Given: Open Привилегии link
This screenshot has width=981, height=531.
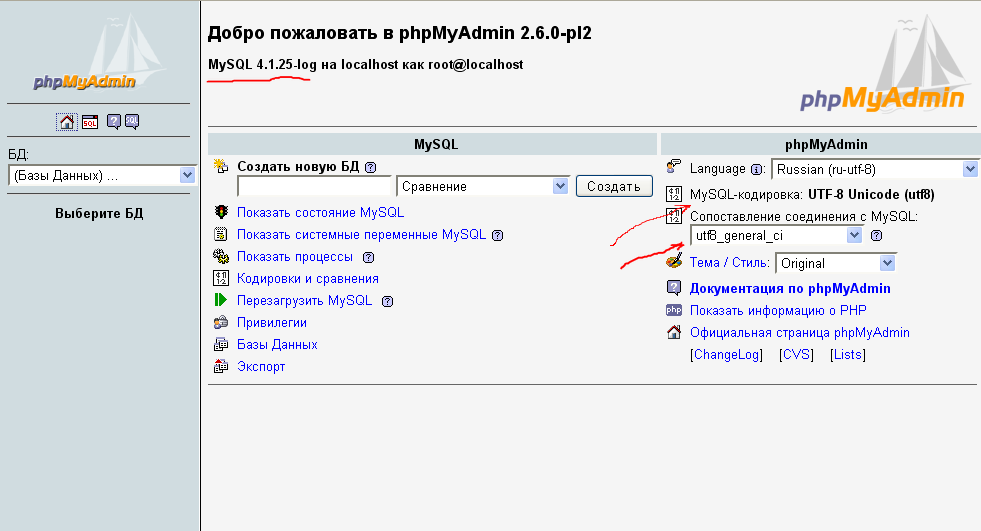Looking at the screenshot, I should pos(272,323).
